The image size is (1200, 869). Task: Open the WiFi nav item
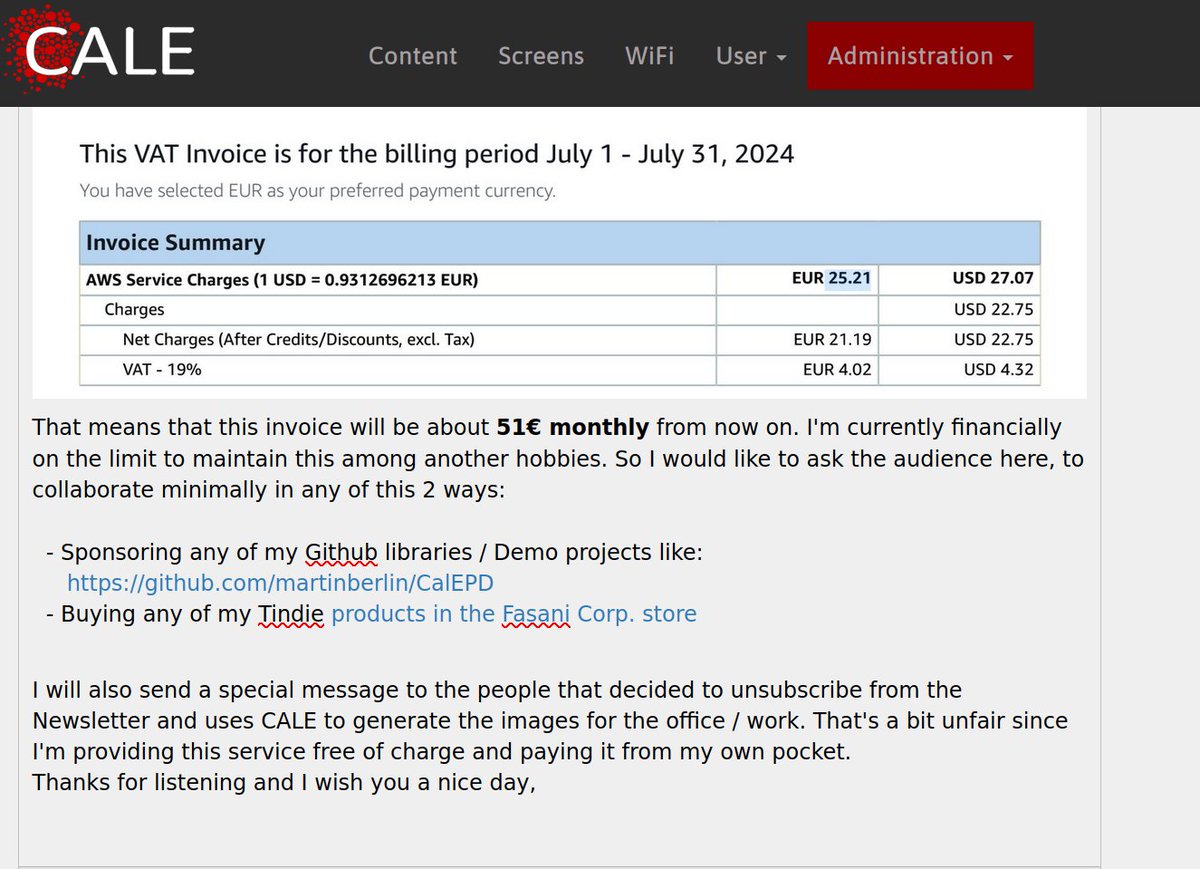tap(649, 56)
